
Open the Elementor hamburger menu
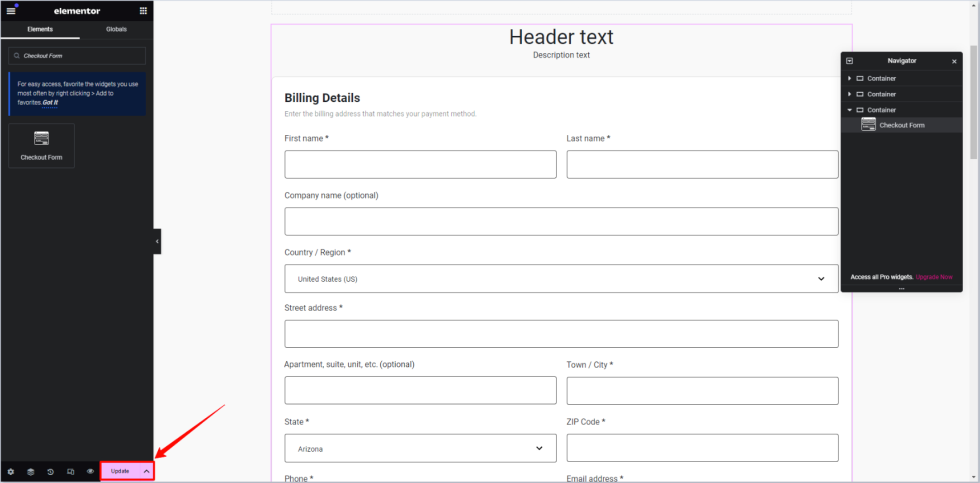pos(11,10)
